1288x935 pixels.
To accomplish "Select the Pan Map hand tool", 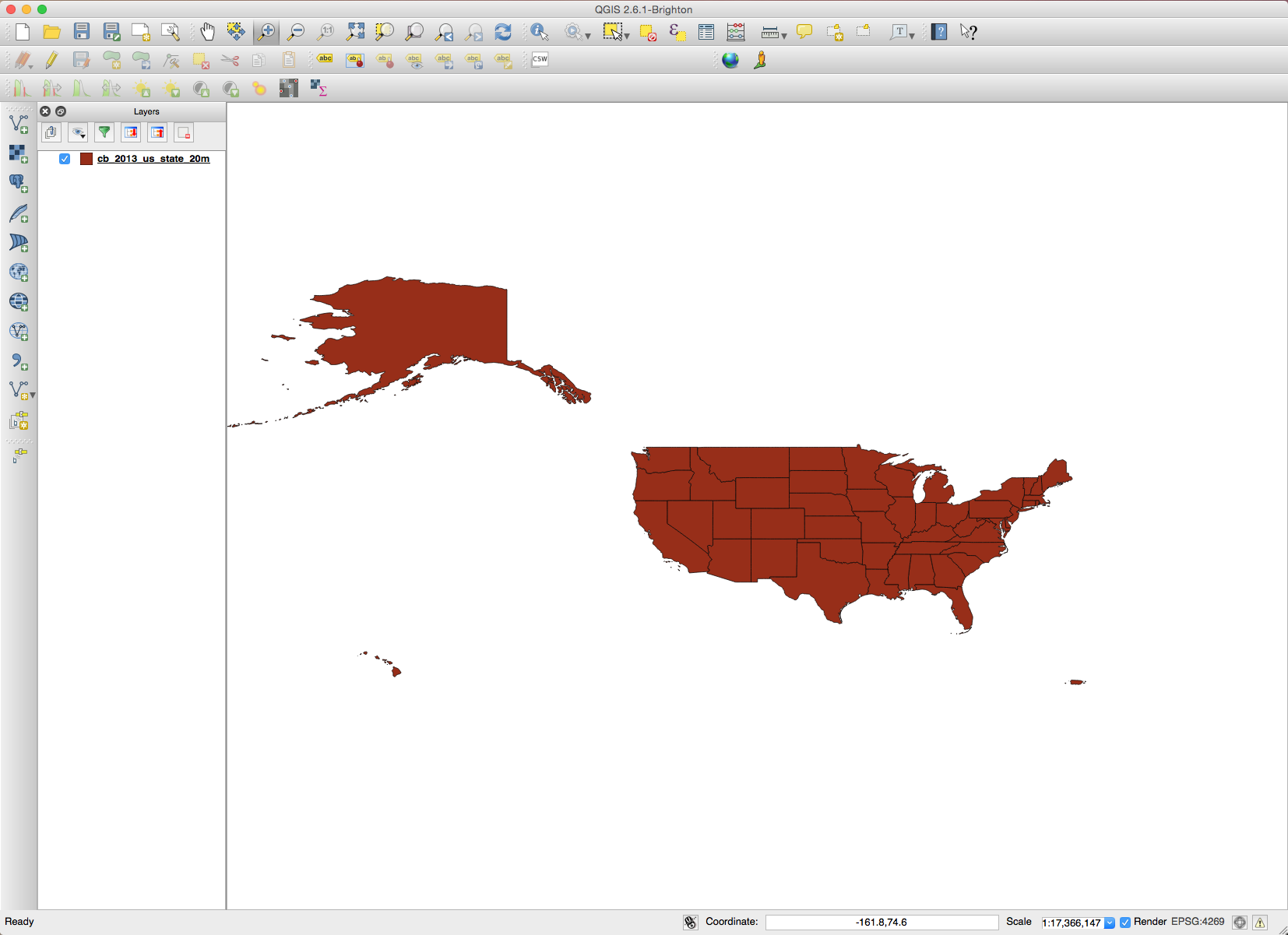I will point(207,32).
